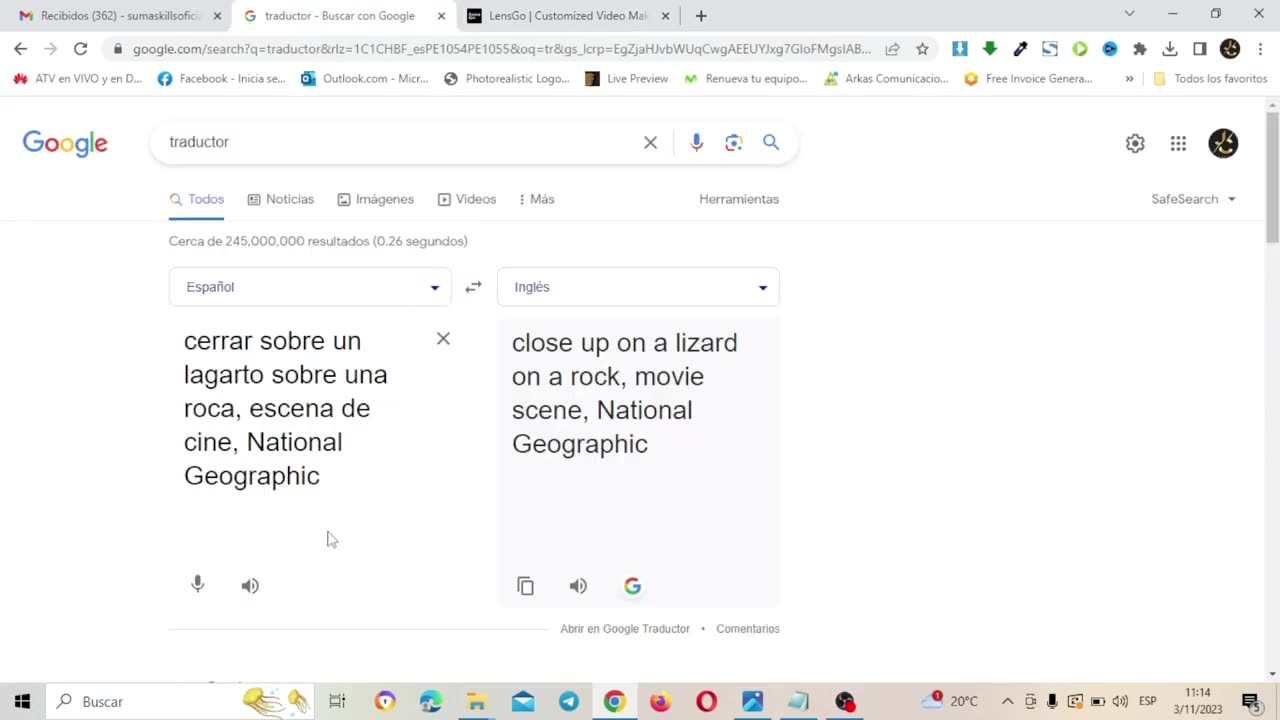This screenshot has width=1280, height=720.
Task: Reload the current page
Action: pos(80,48)
